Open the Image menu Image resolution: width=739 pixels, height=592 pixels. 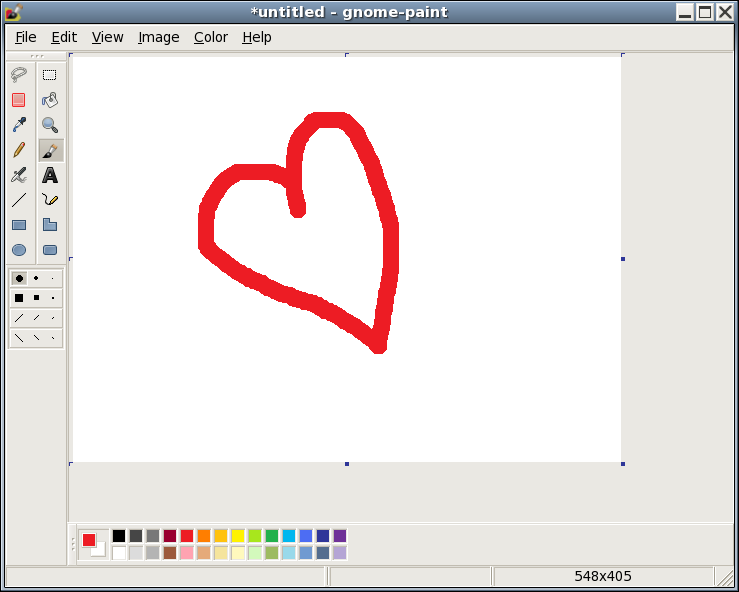coord(159,37)
